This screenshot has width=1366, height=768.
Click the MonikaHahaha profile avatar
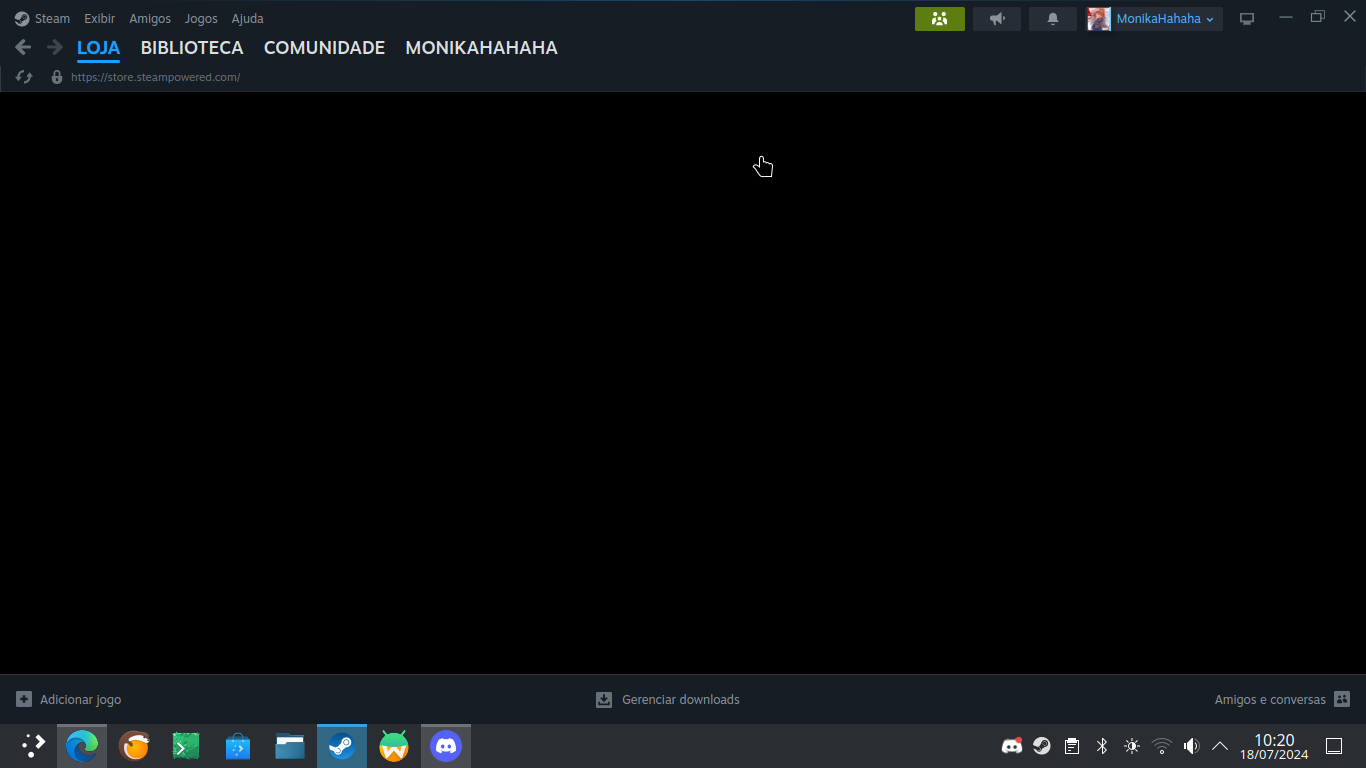coord(1099,19)
